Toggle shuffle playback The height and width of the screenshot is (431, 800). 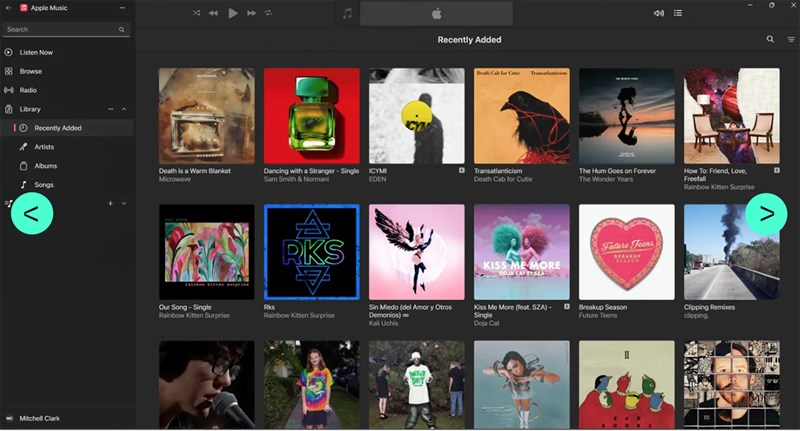[x=196, y=13]
